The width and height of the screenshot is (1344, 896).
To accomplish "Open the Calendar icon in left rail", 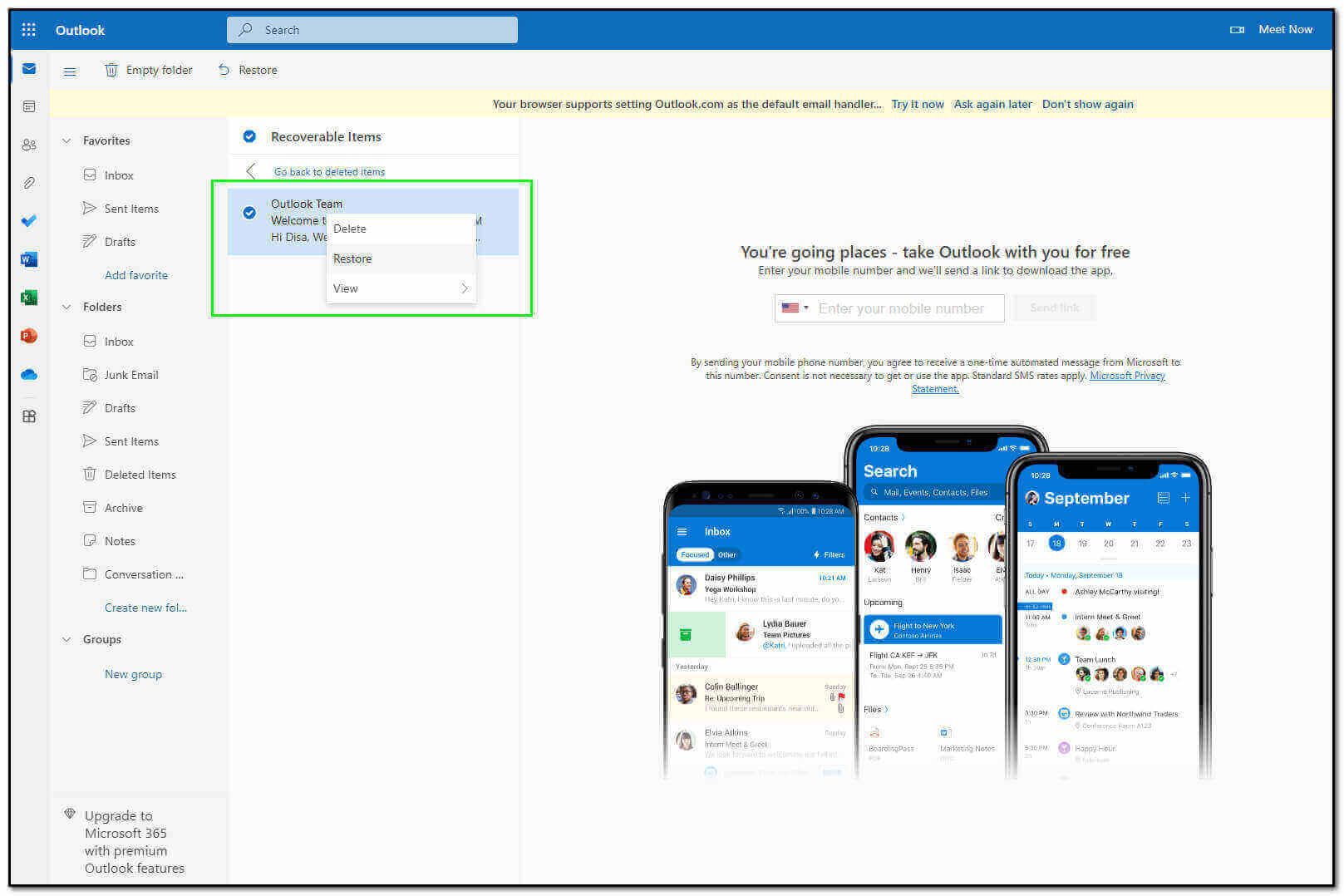I will (29, 106).
